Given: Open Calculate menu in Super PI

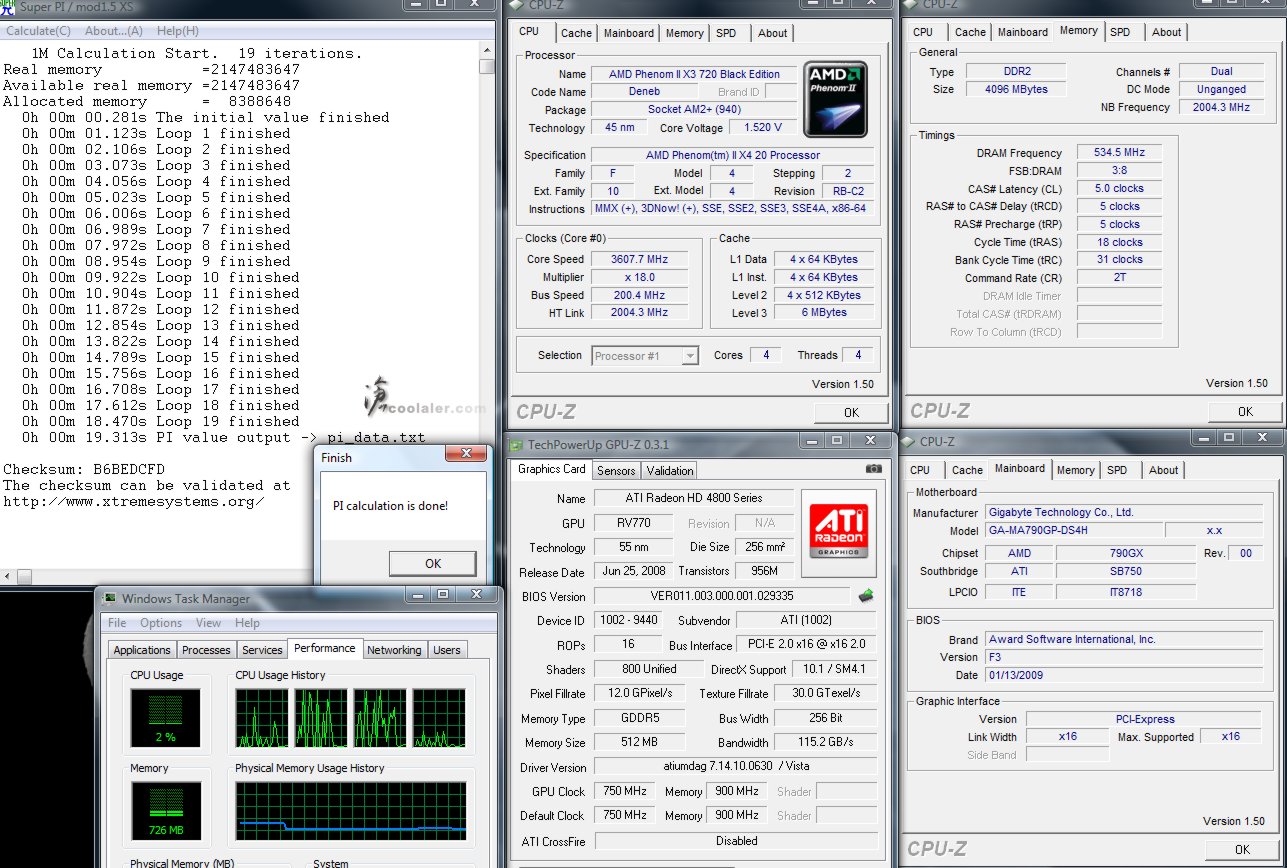Looking at the screenshot, I should coord(38,31).
